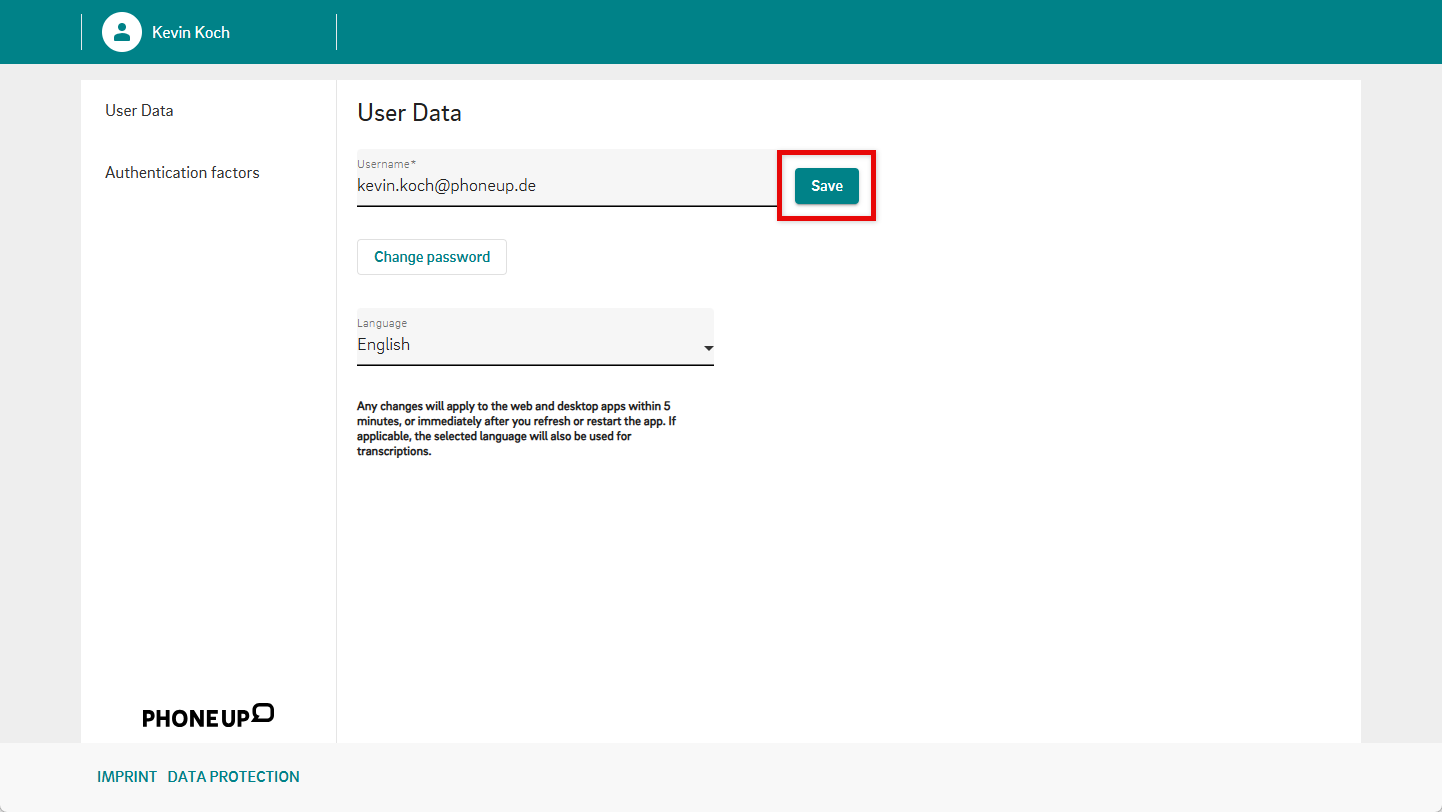
Task: Select the English value in Language field
Action: pyautogui.click(x=384, y=345)
